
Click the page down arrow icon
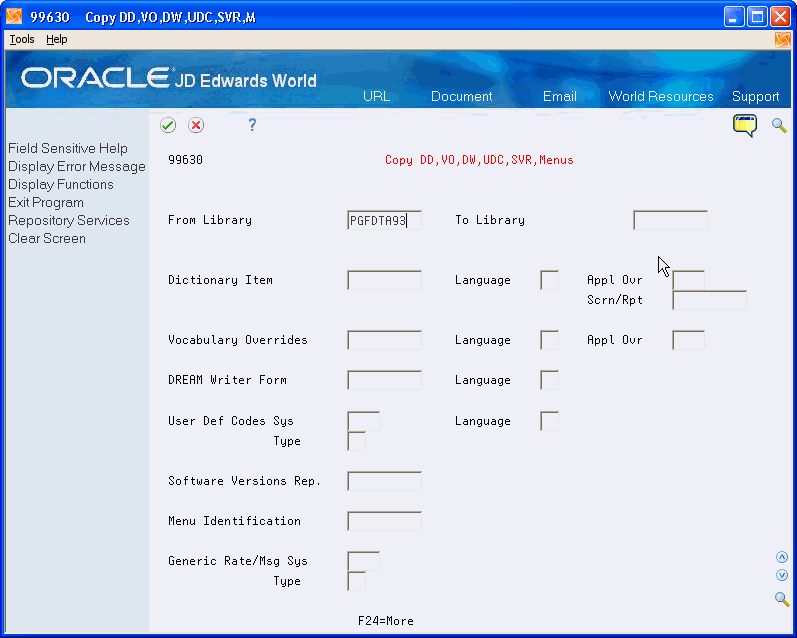pos(782,575)
